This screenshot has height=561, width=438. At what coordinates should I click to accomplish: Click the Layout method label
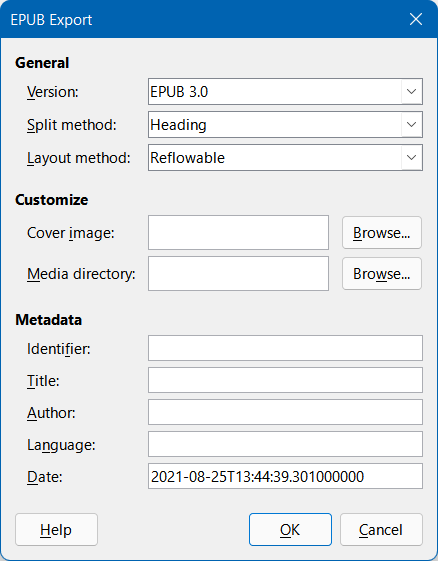[x=79, y=158]
